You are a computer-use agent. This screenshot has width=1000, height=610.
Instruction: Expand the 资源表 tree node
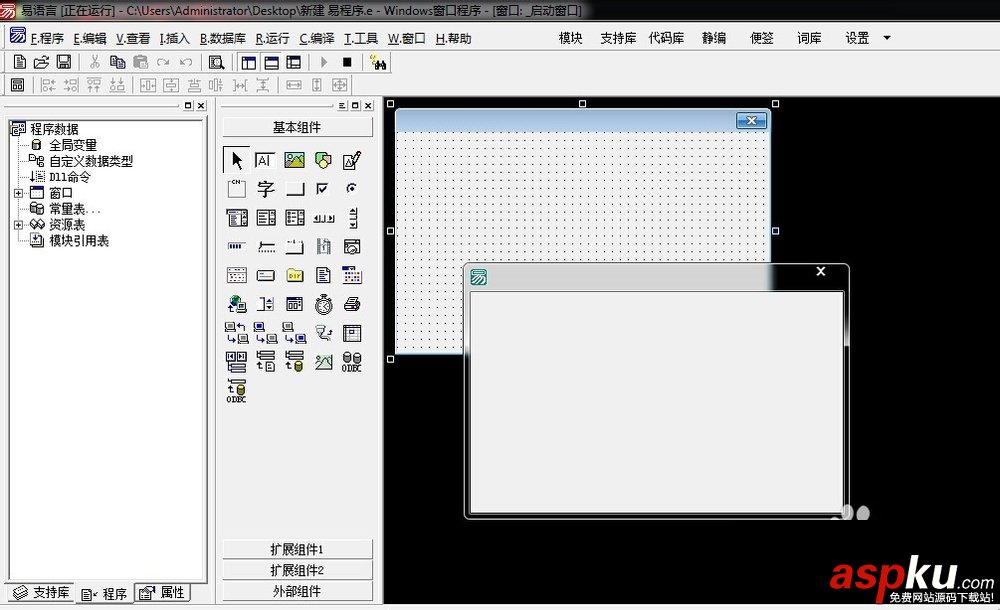pos(18,225)
